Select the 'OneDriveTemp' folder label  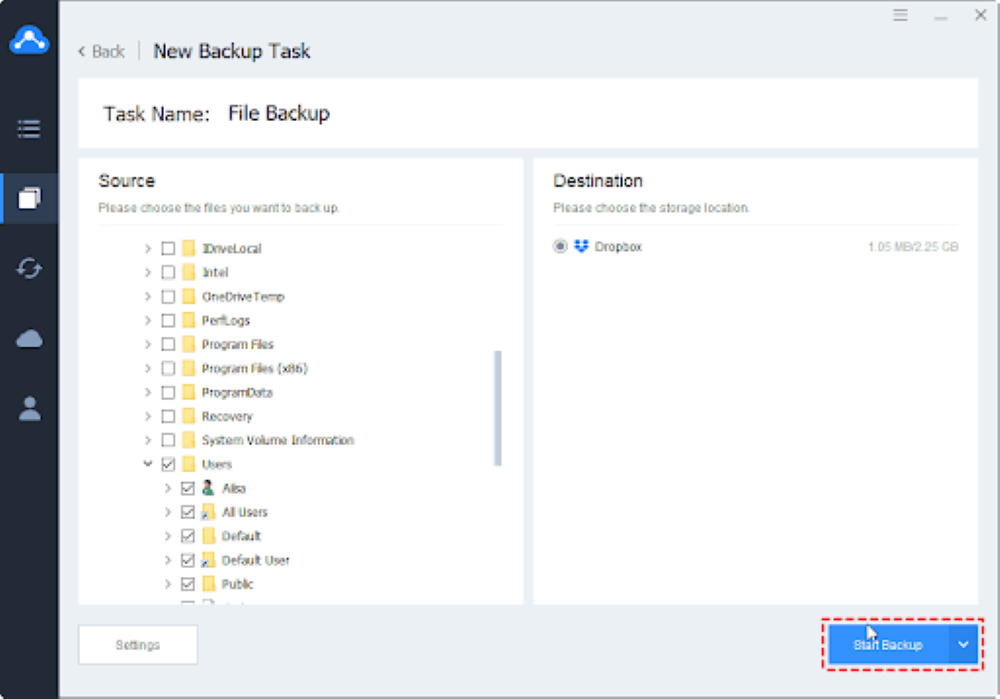tap(243, 297)
